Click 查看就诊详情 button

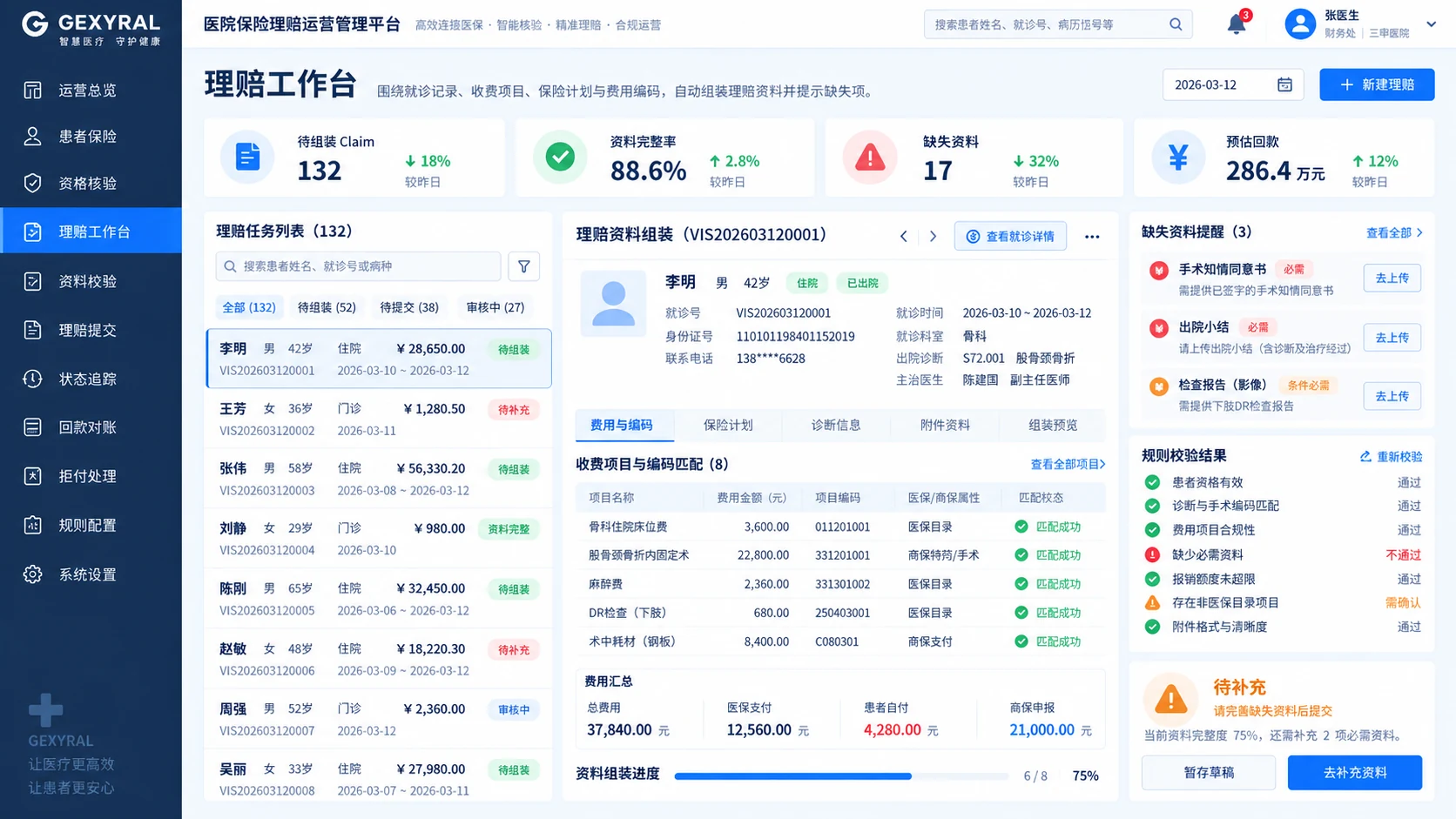(1010, 236)
